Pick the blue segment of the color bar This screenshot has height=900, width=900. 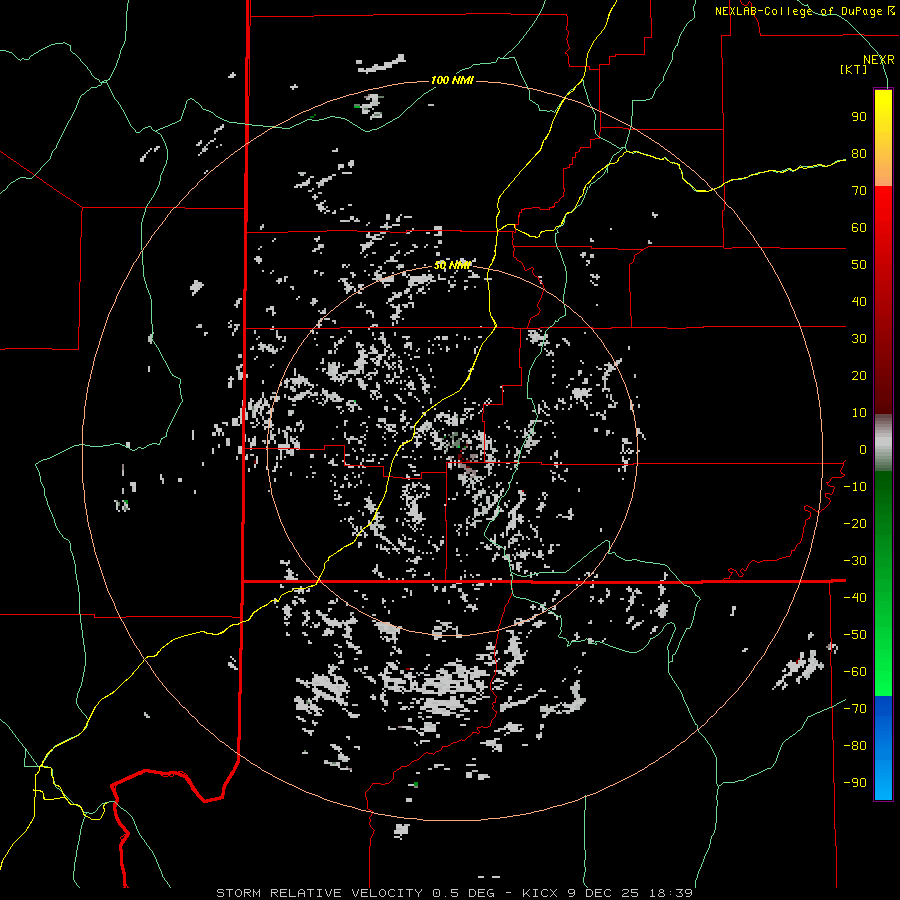click(883, 748)
